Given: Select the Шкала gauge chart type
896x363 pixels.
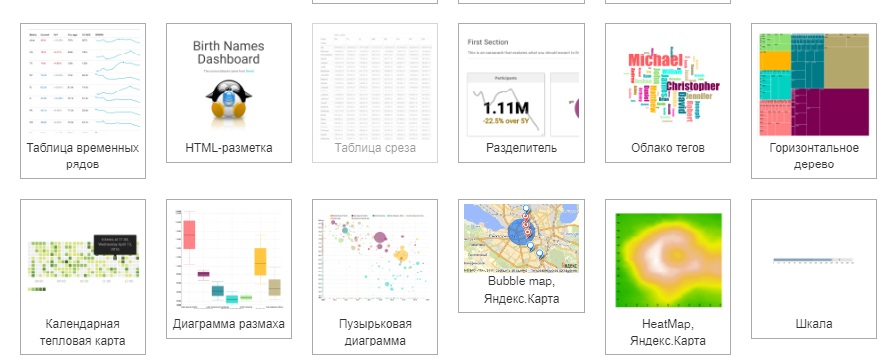Looking at the screenshot, I should [814, 269].
